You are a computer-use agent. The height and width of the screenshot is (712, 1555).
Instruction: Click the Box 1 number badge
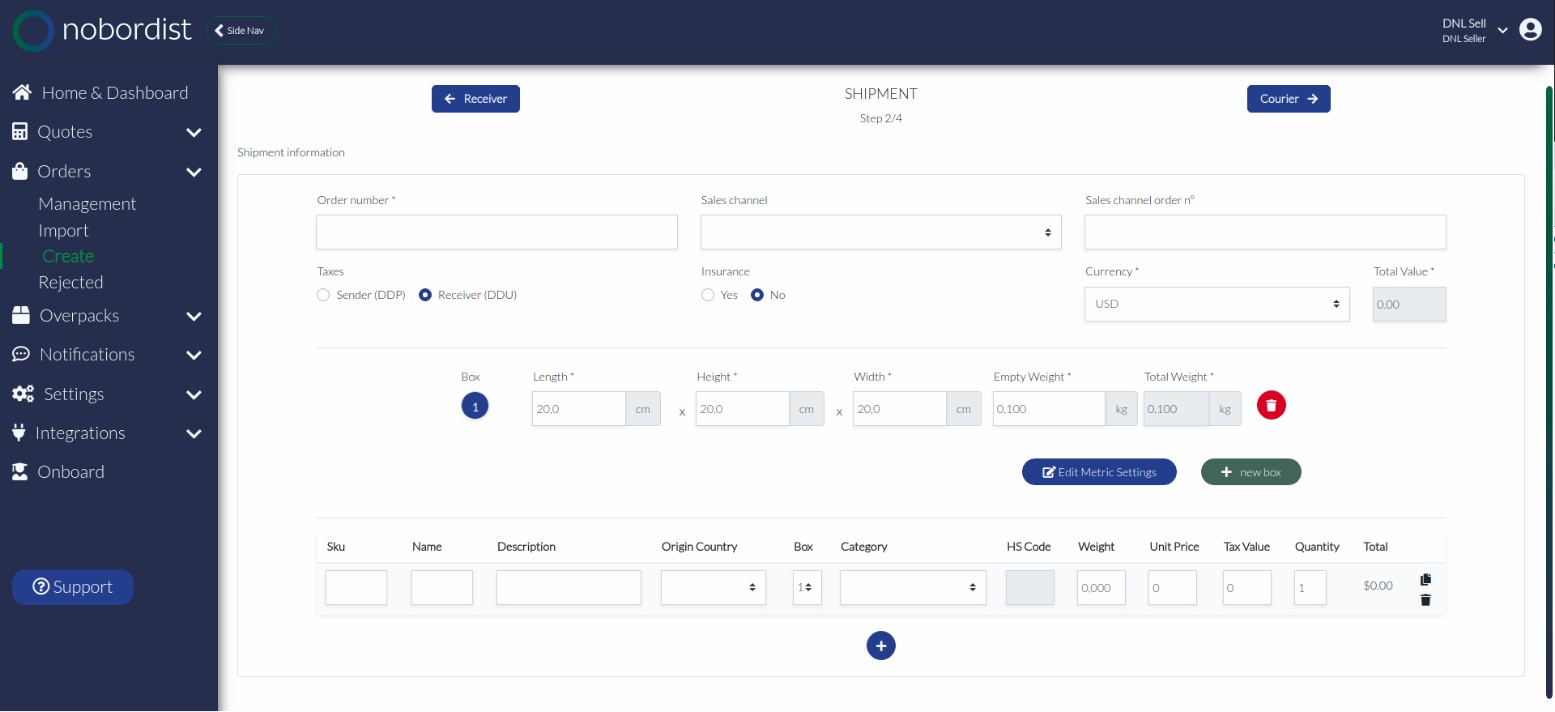click(x=475, y=406)
